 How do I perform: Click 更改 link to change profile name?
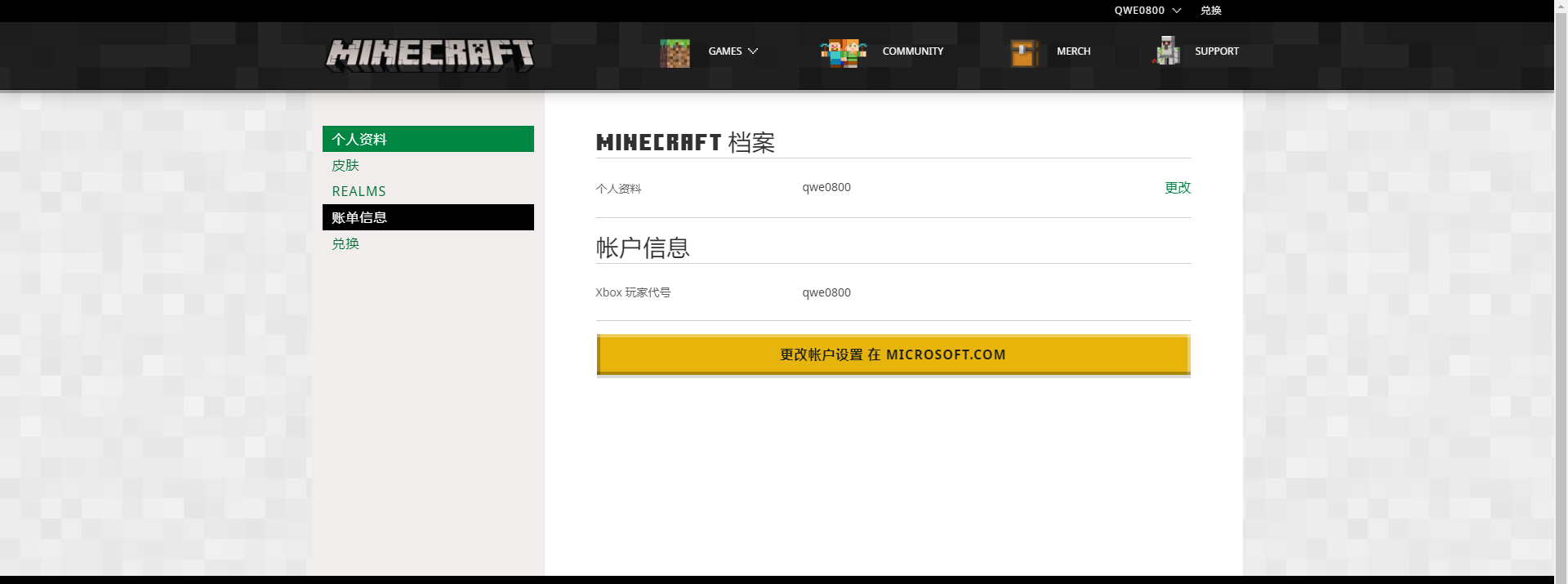coord(1177,188)
